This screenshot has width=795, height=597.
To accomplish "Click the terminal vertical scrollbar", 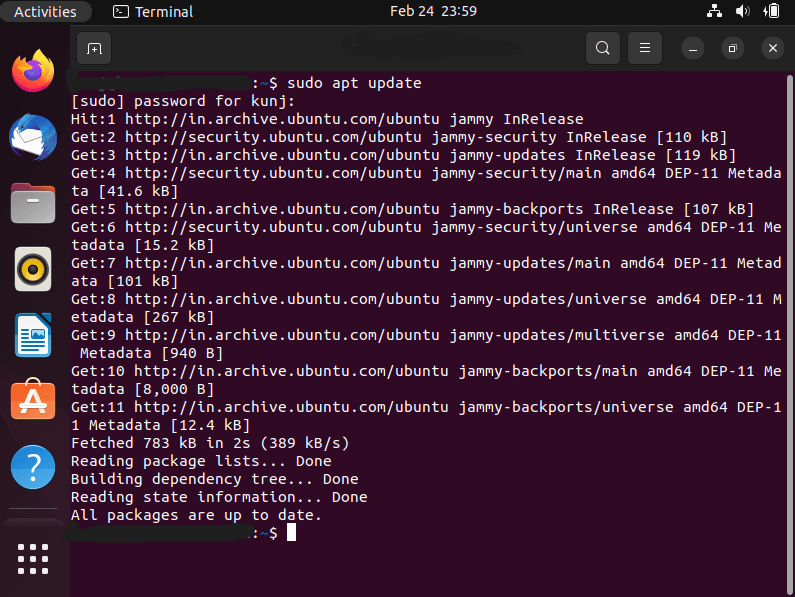I will tap(789, 334).
